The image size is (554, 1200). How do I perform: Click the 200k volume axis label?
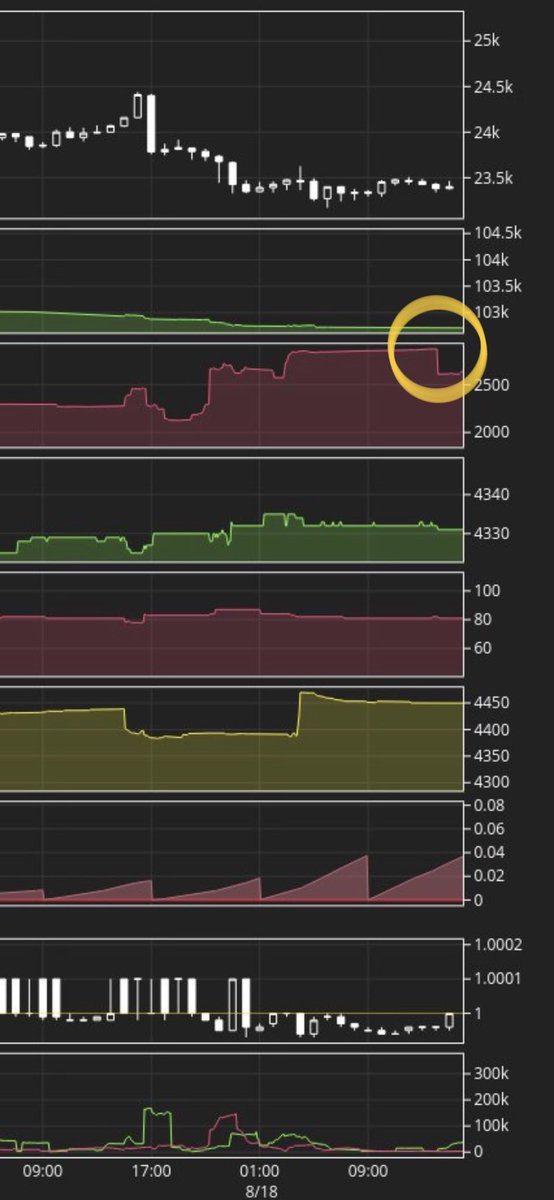492,1100
